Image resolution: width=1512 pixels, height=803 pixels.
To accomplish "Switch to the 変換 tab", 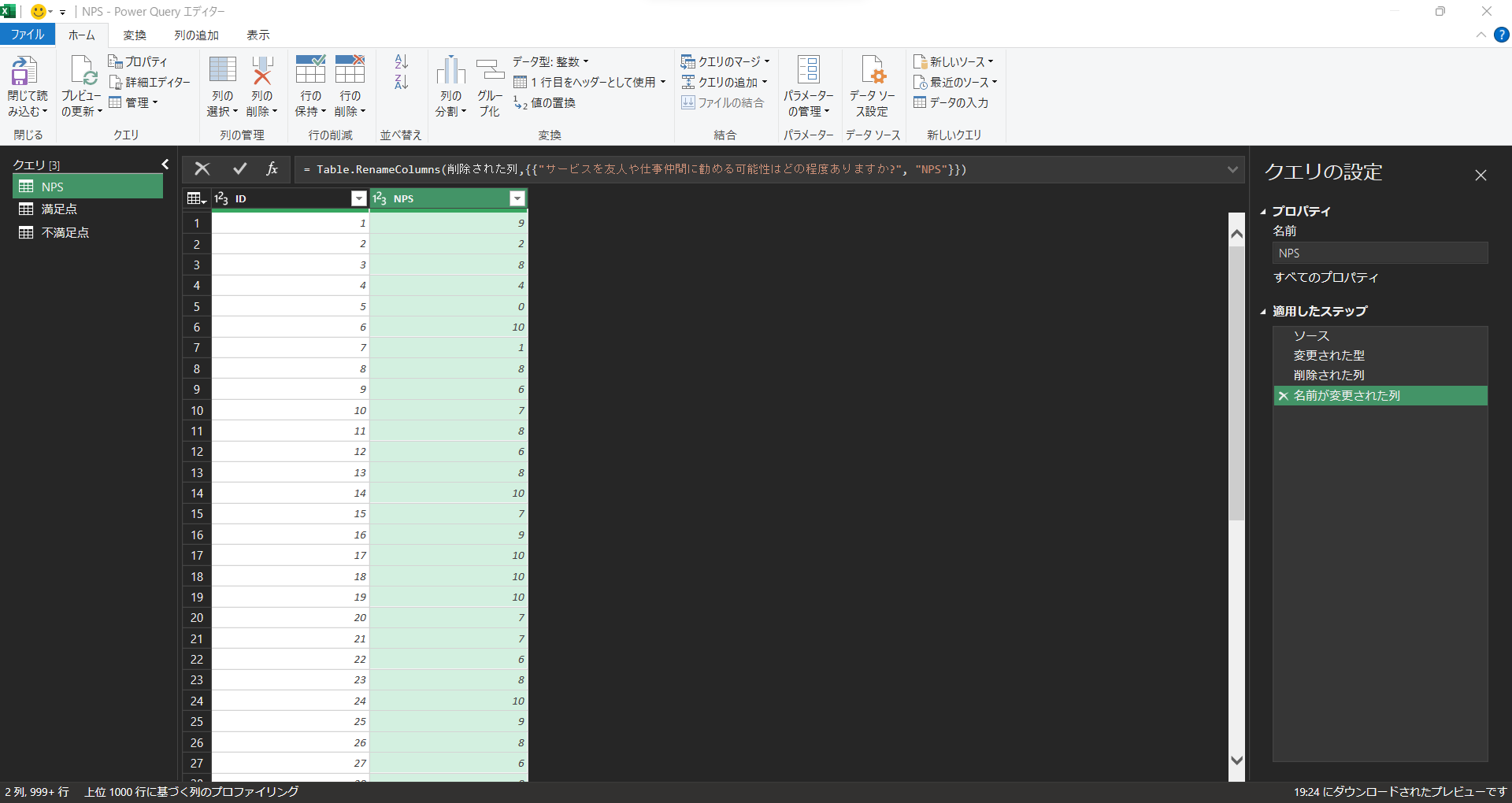I will click(x=135, y=35).
